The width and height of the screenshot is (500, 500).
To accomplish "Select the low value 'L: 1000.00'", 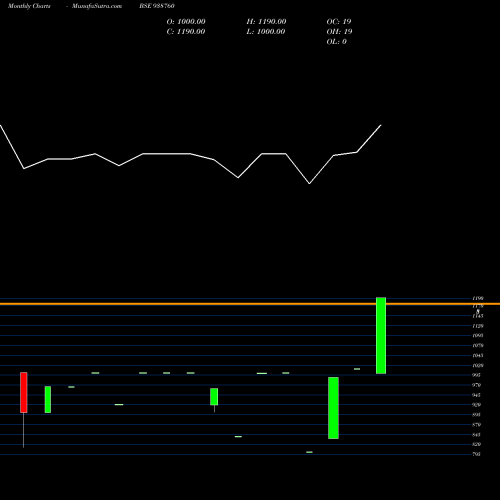I will [x=266, y=32].
